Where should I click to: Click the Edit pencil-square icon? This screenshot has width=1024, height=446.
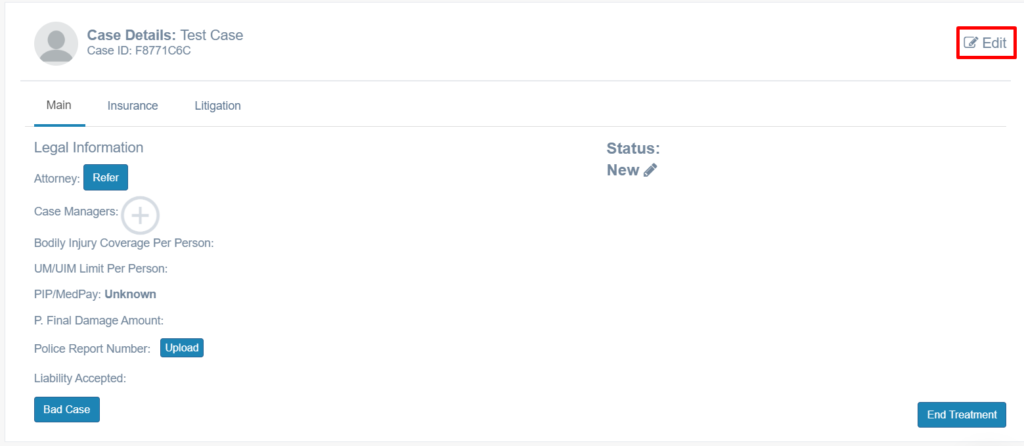click(971, 43)
